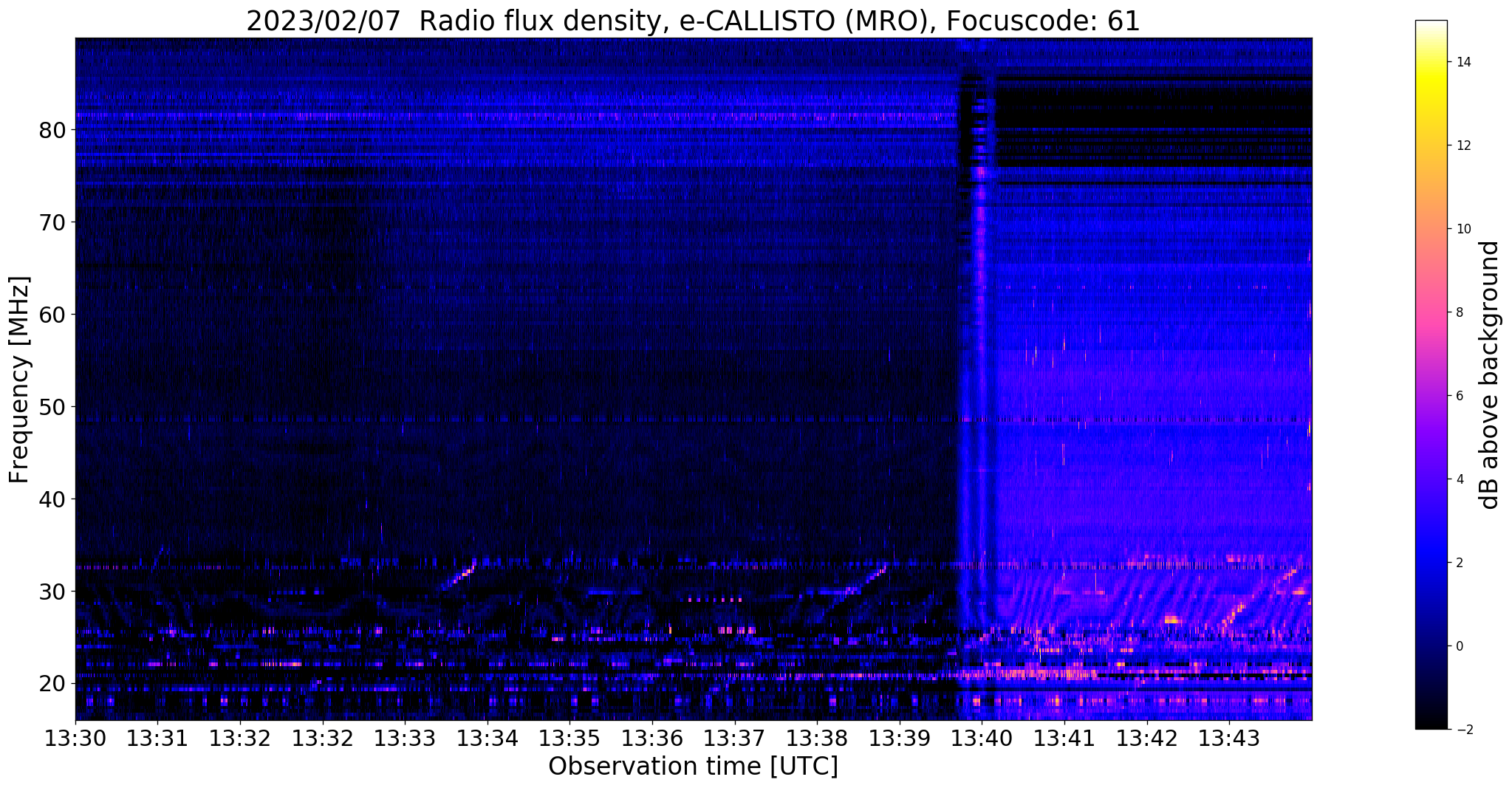Click the colorbar tick value 14

tap(1462, 62)
